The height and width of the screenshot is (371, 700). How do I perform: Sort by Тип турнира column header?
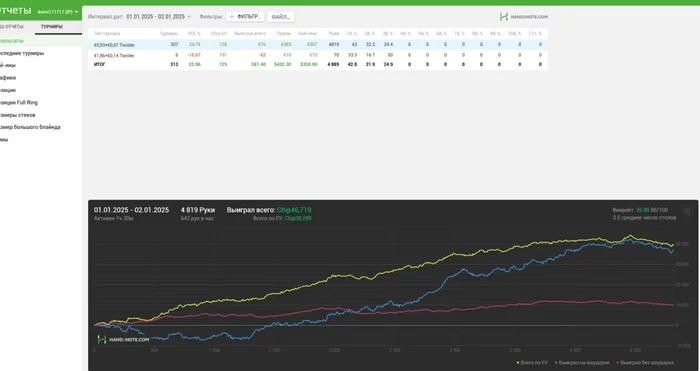click(x=107, y=33)
